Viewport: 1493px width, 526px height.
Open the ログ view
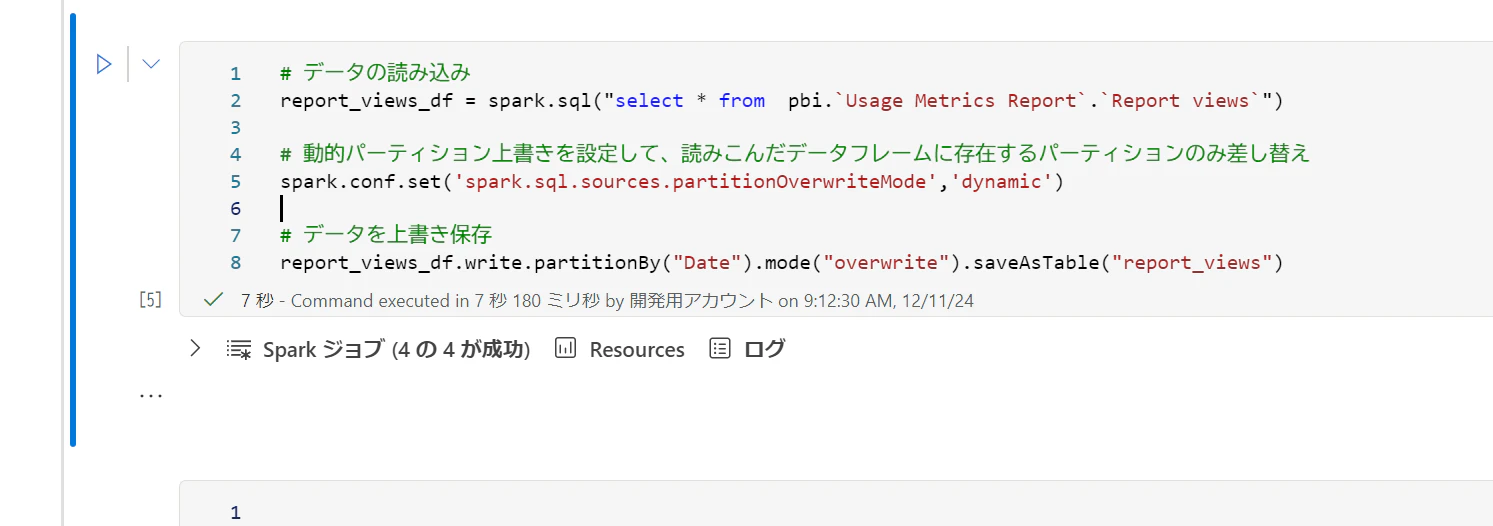tap(765, 349)
